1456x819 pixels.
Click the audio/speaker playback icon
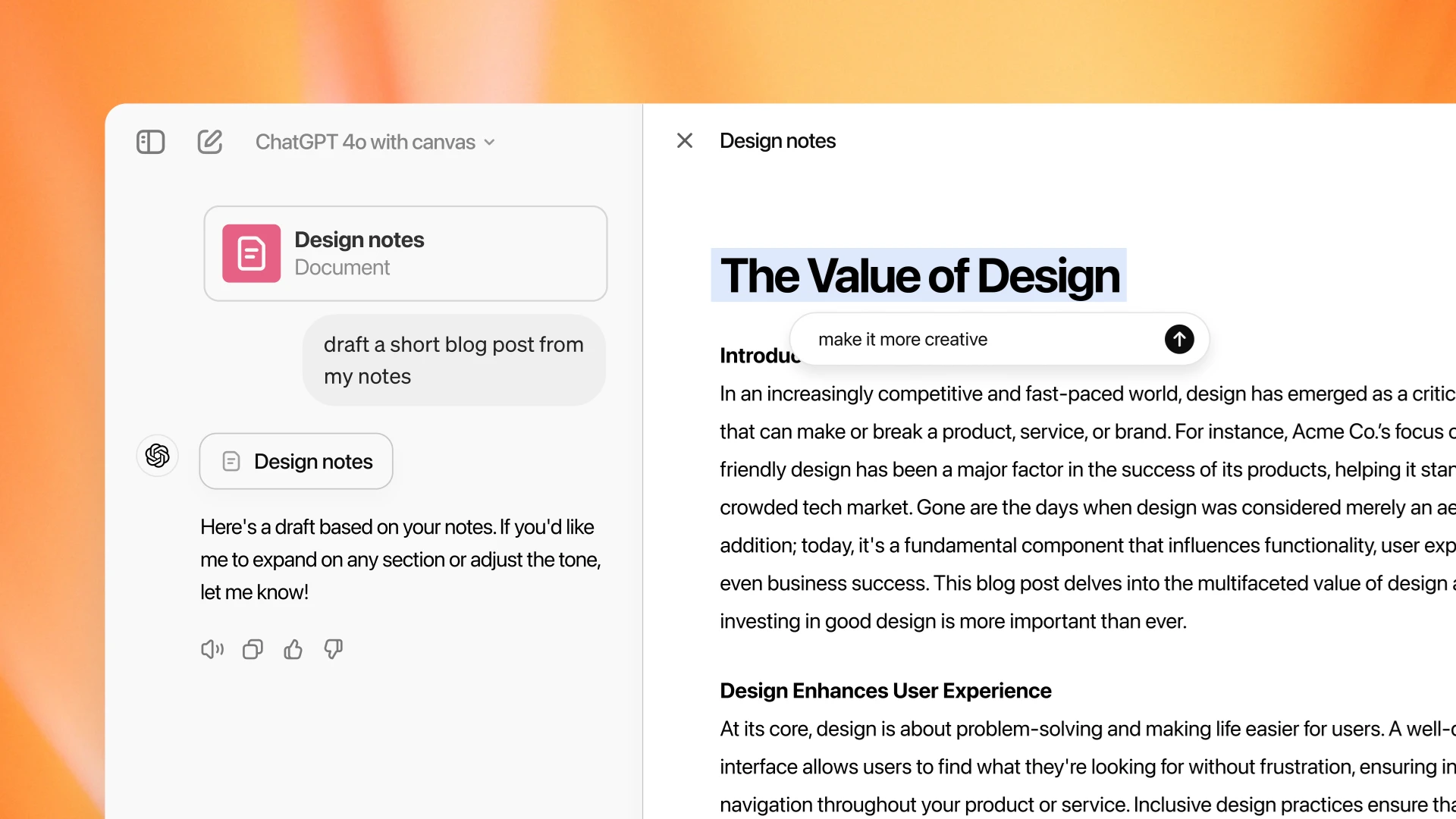point(210,650)
